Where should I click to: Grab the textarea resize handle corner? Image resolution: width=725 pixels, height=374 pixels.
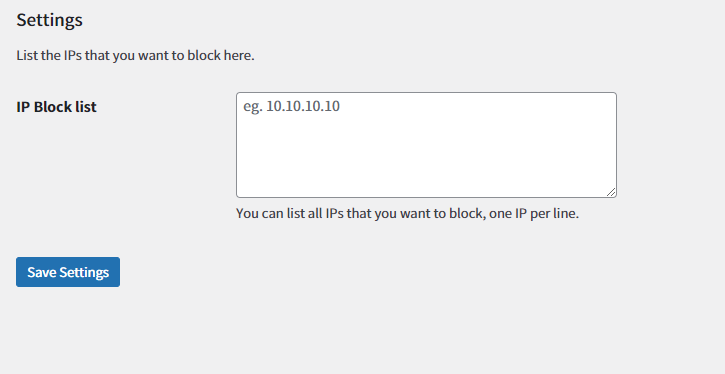pyautogui.click(x=611, y=192)
